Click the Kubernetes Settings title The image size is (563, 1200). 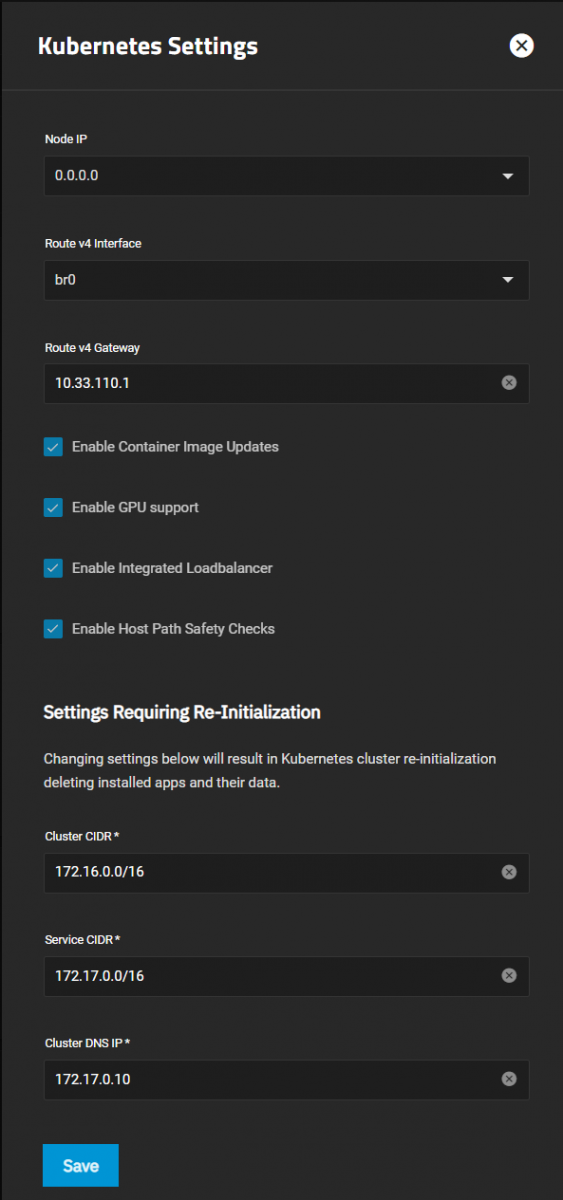point(148,46)
